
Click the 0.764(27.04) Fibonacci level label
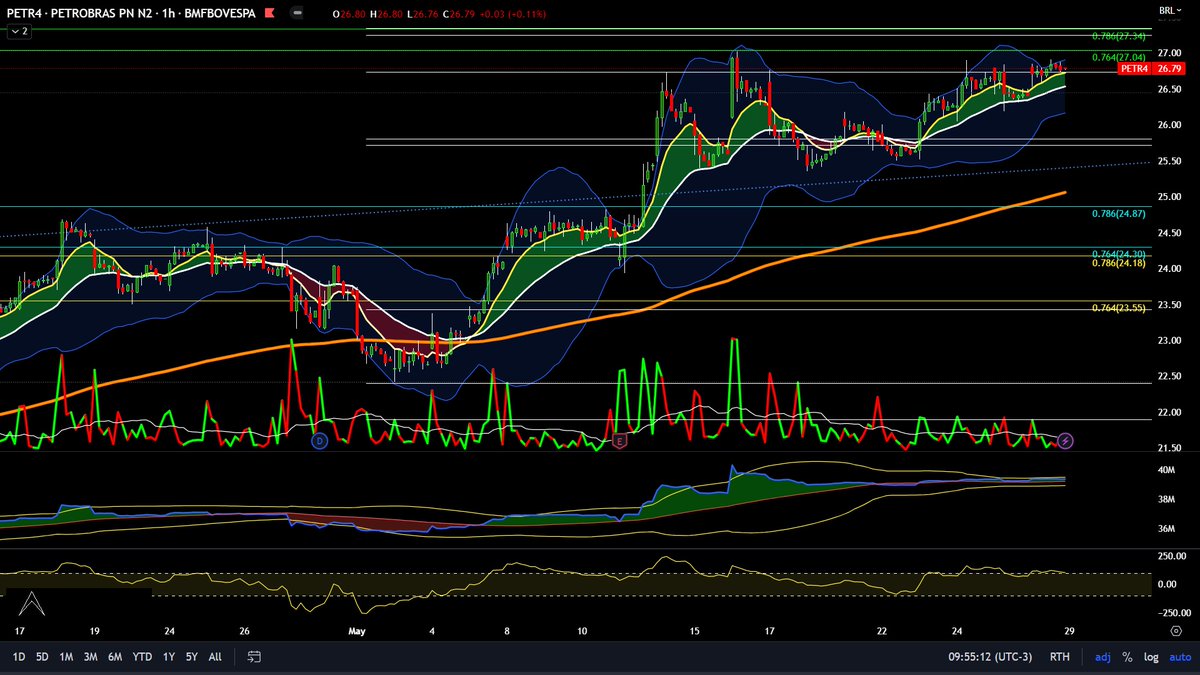click(x=1120, y=57)
